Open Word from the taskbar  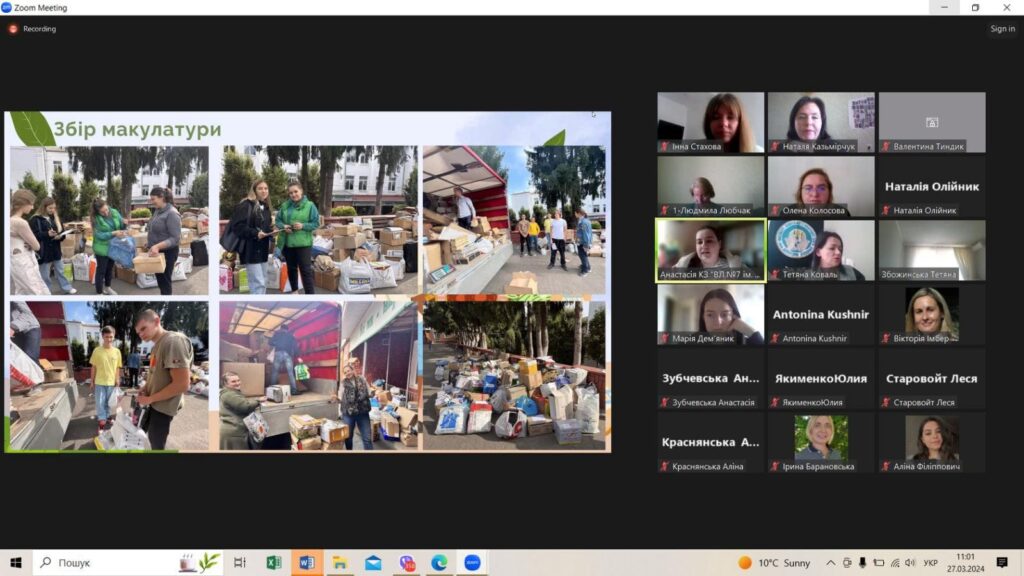[x=307, y=563]
